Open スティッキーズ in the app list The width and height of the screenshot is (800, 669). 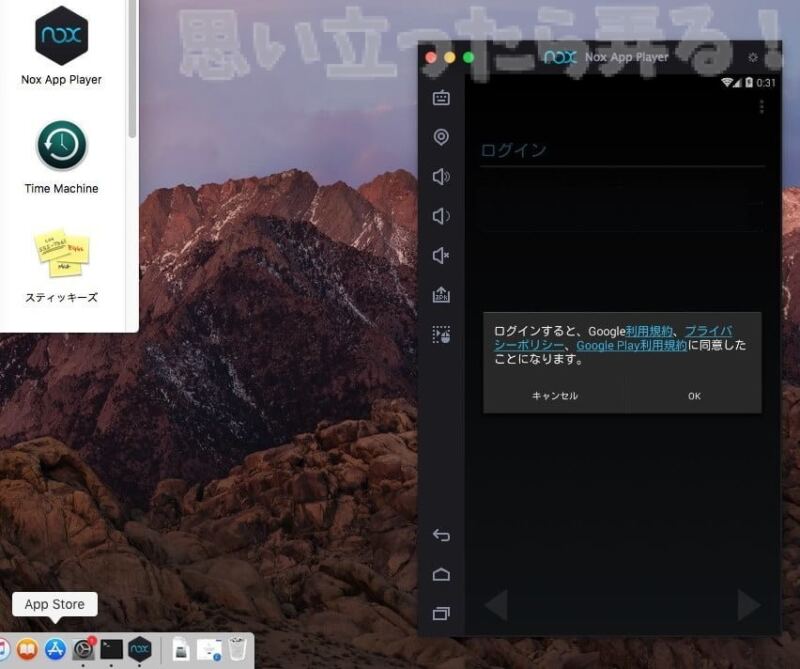click(61, 265)
